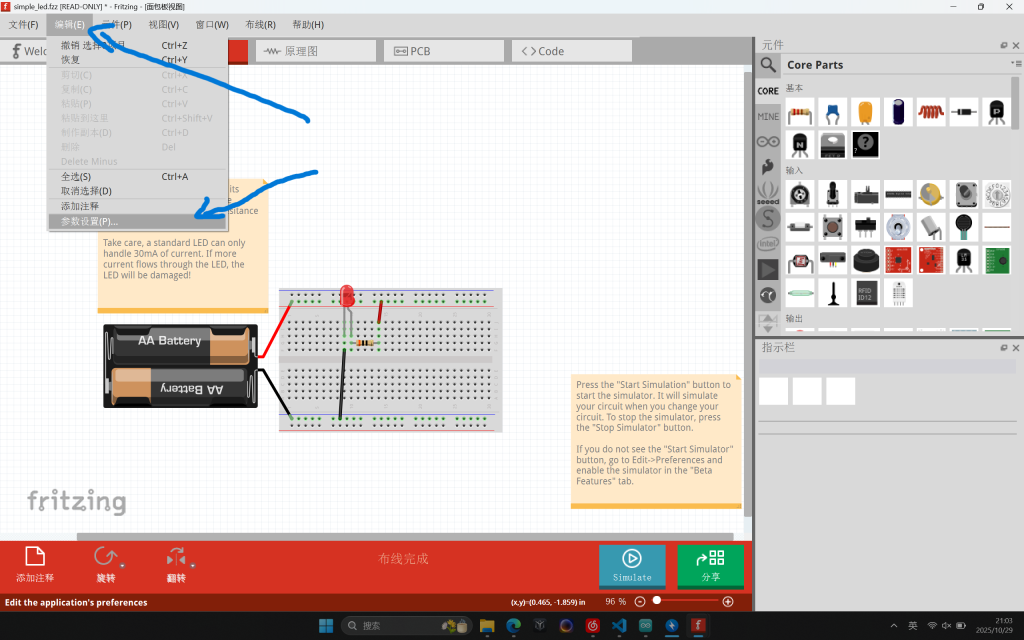Open the Seeed parts bin
Viewport: 1024px width, 640px height.
[x=767, y=192]
